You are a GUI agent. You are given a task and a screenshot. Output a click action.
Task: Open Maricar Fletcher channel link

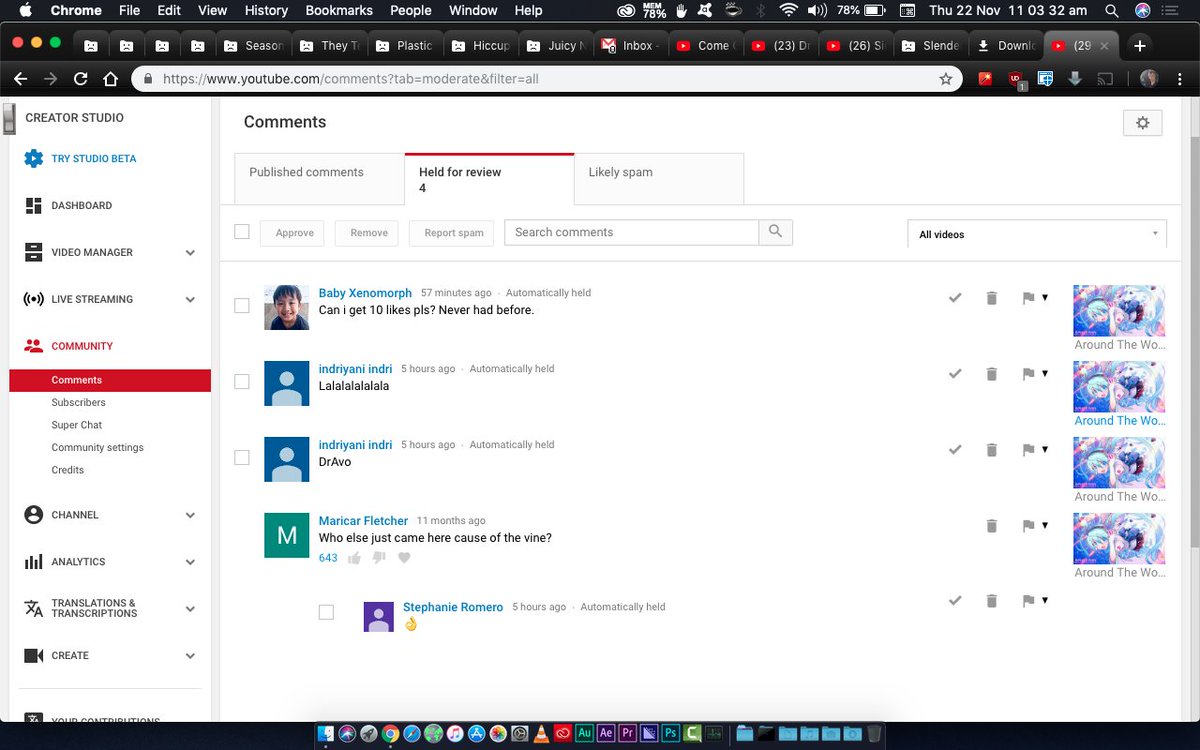point(363,521)
